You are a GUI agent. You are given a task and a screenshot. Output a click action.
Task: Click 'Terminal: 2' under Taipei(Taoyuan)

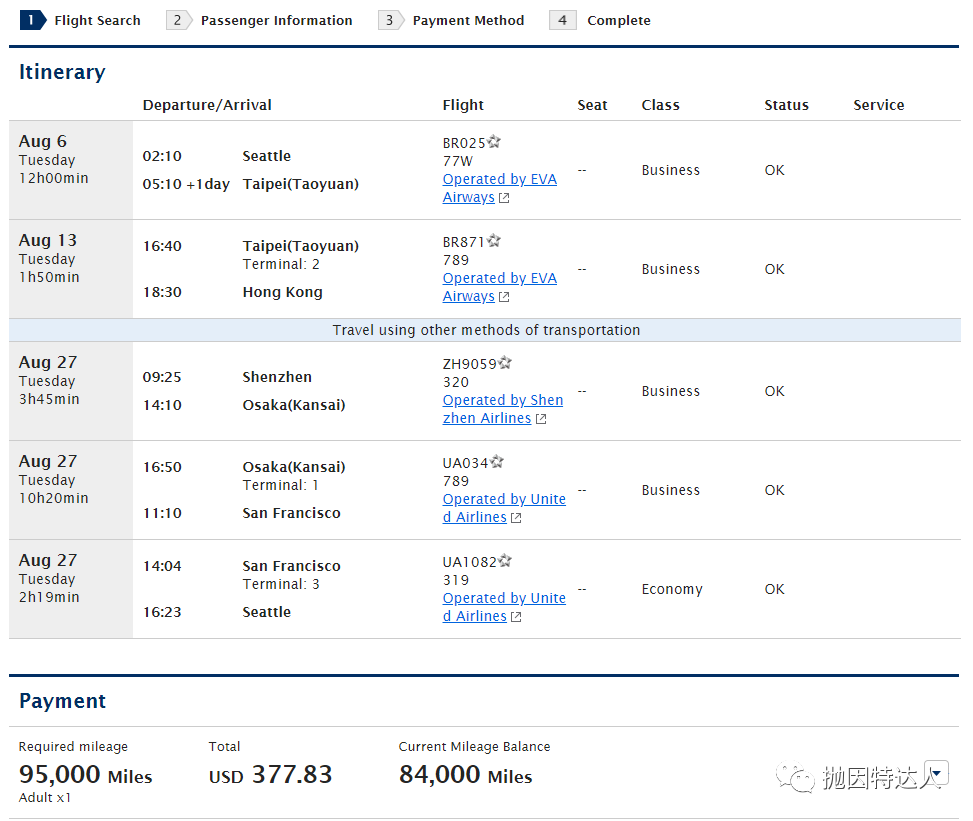click(281, 264)
